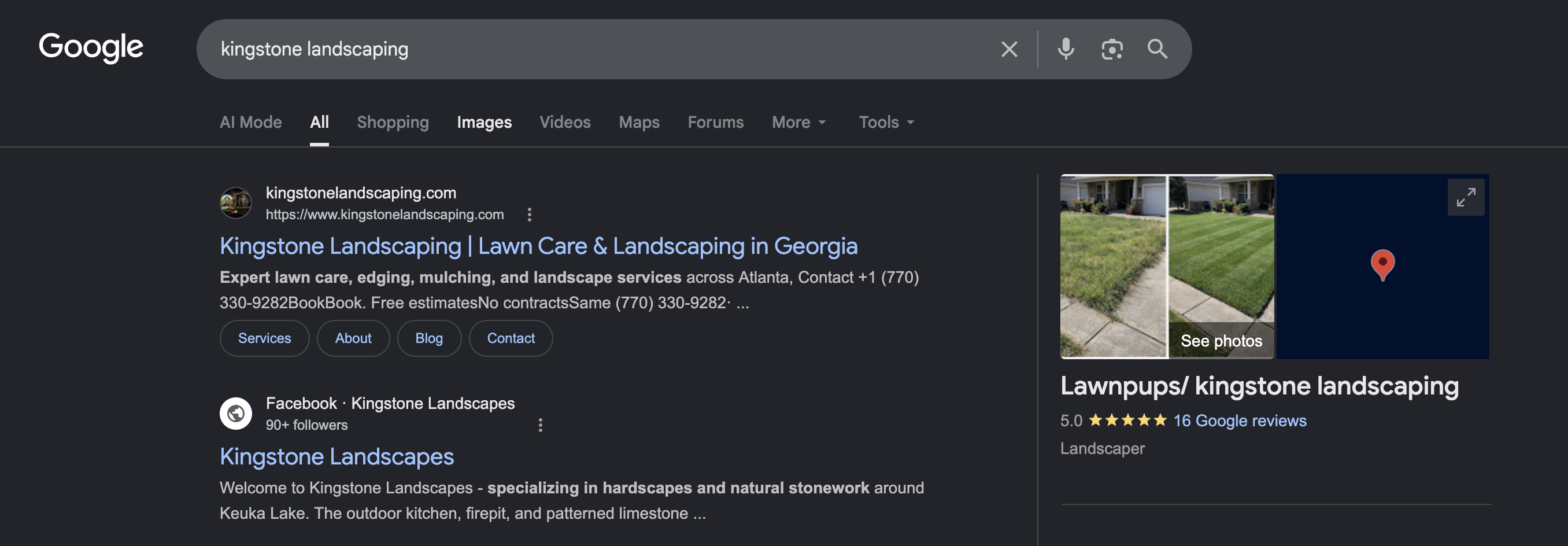Click the Landscaper category label
Screen dimensions: 1568x546
(x=1103, y=449)
